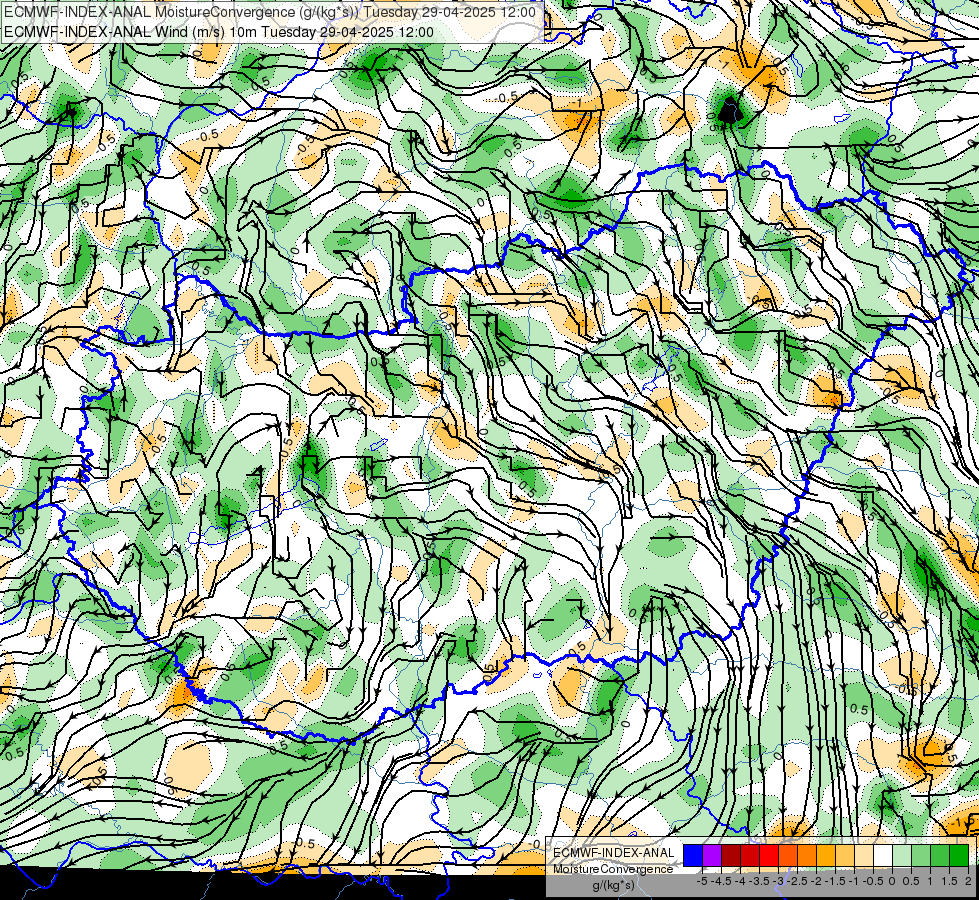Select the light green swatch between 0.5 and 1

[921, 855]
